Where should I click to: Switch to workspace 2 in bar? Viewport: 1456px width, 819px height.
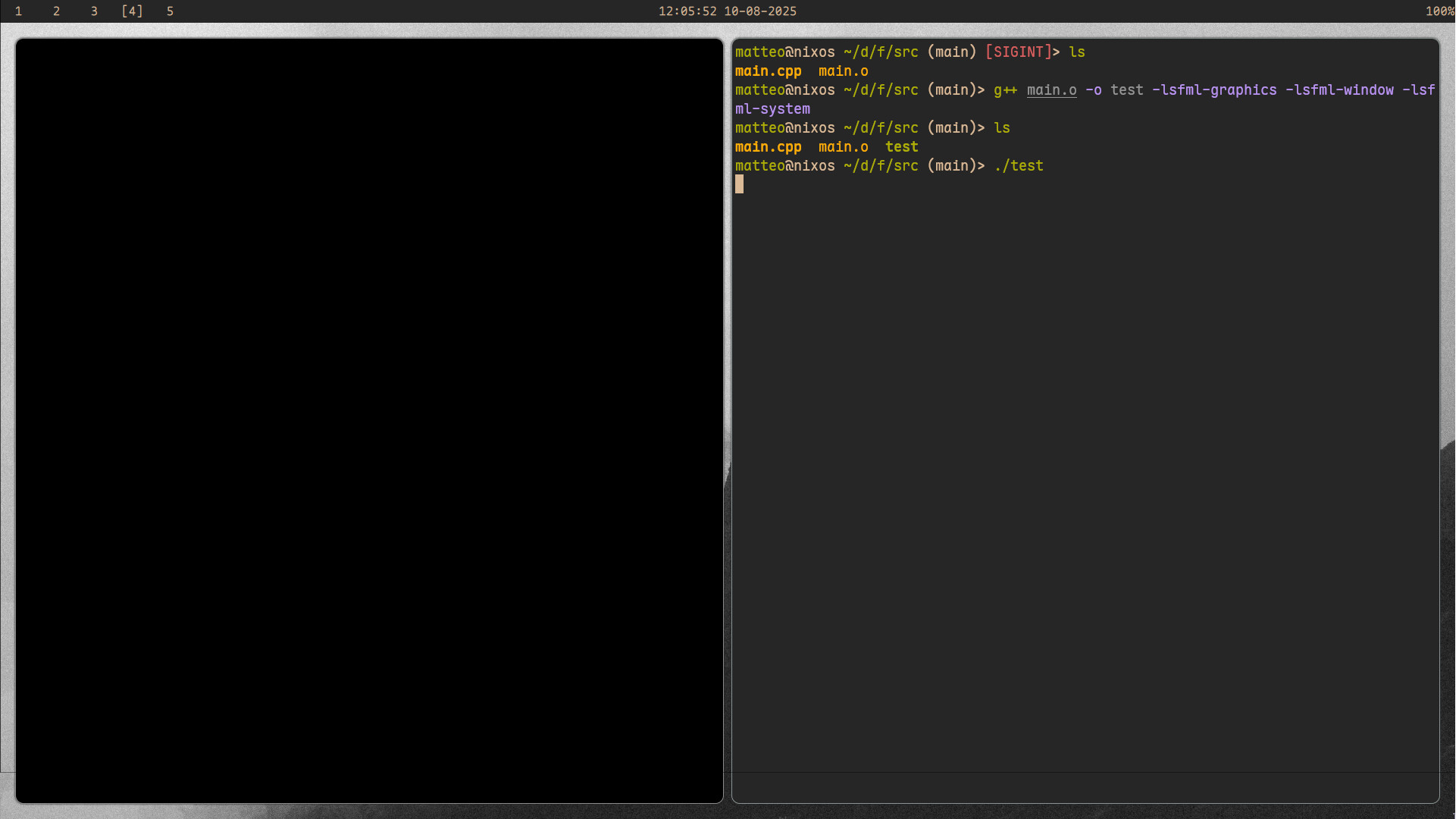coord(56,11)
